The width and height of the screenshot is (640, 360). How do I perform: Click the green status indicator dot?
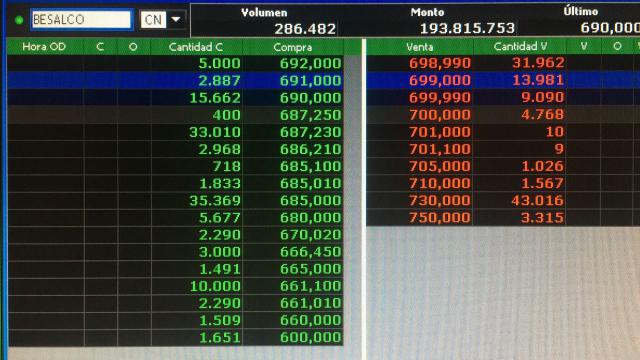click(x=19, y=20)
